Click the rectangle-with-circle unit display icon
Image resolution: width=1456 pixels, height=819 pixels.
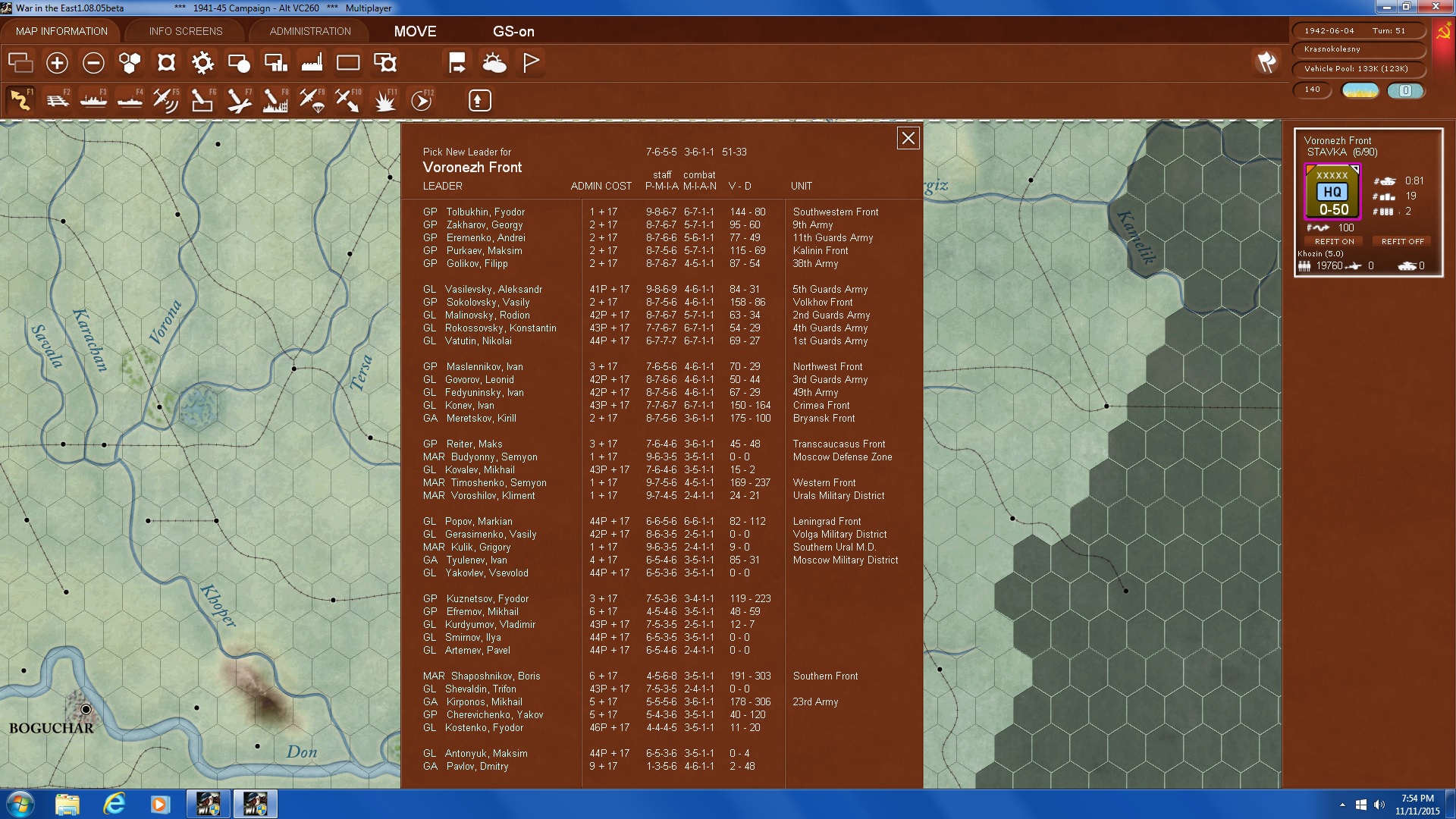(x=239, y=63)
